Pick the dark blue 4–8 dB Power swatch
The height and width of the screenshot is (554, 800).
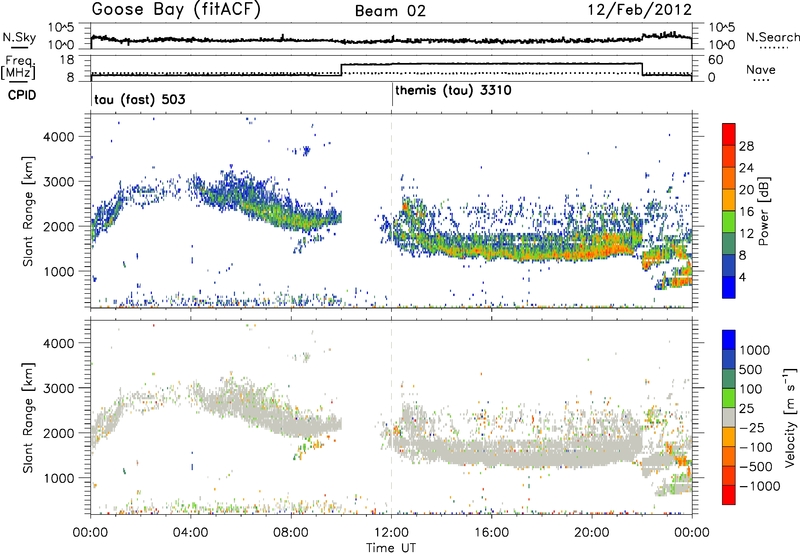[x=729, y=266]
